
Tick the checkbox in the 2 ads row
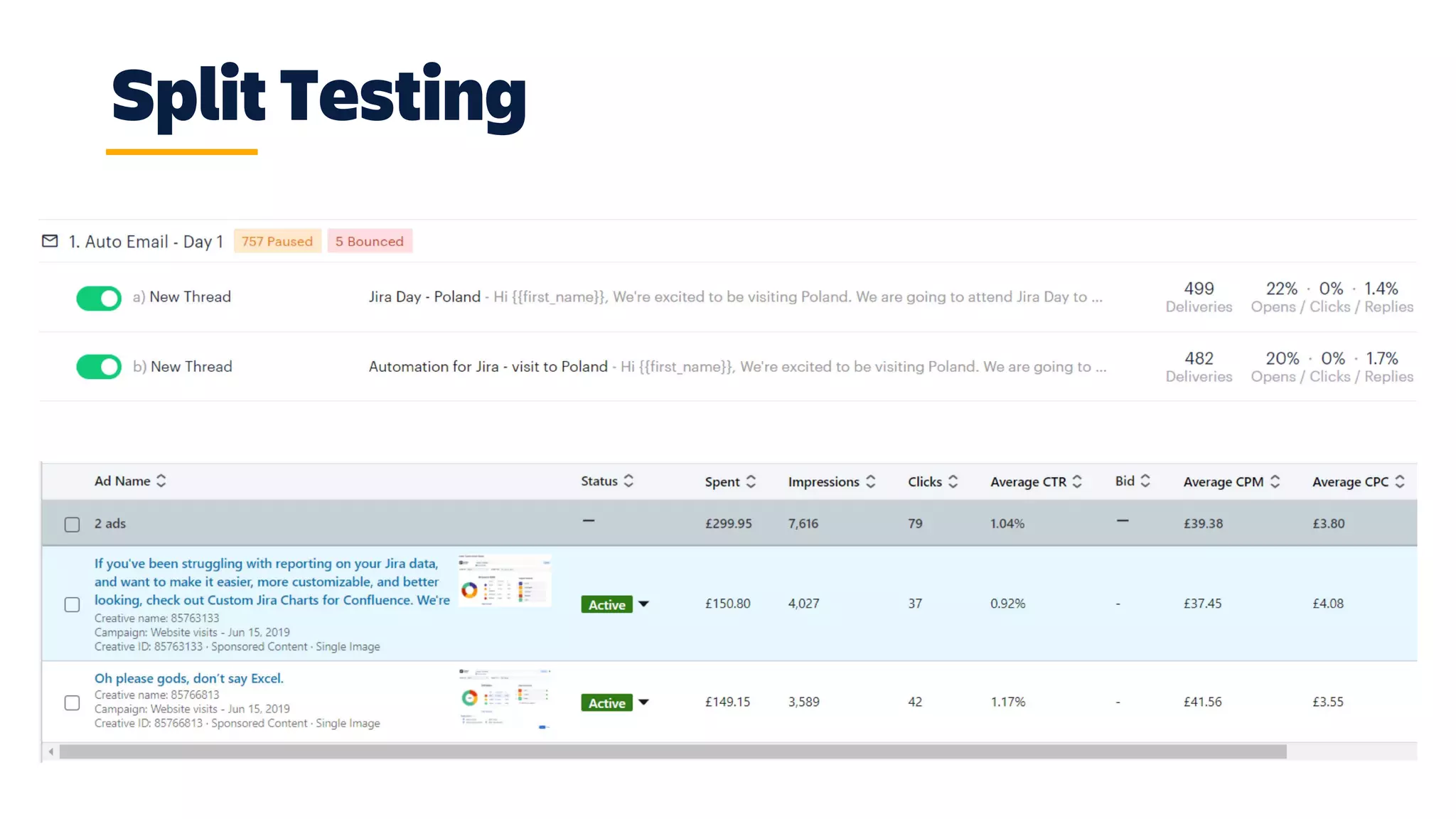click(x=72, y=525)
